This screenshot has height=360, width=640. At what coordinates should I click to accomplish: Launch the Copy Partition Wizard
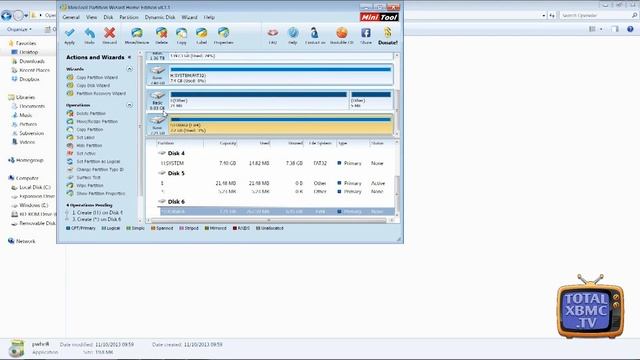(97, 77)
